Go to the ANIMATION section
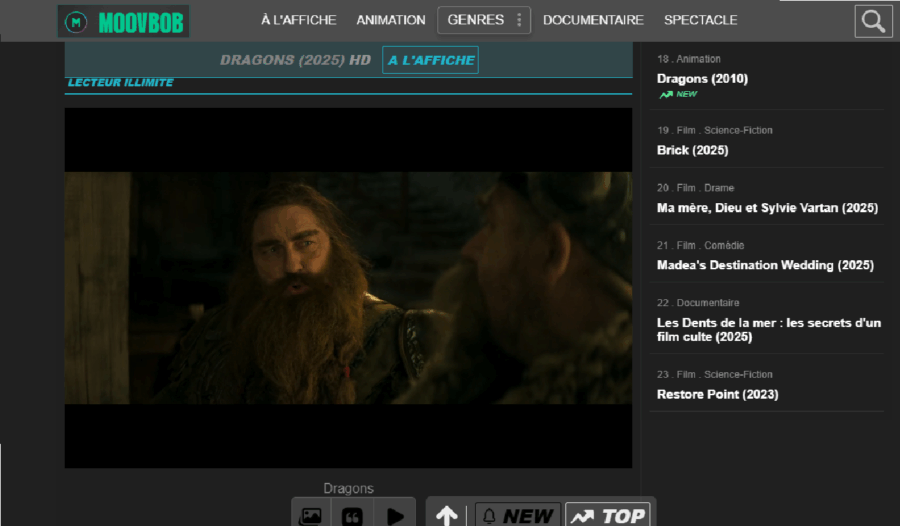Screen dimensions: 900x526 click(391, 20)
